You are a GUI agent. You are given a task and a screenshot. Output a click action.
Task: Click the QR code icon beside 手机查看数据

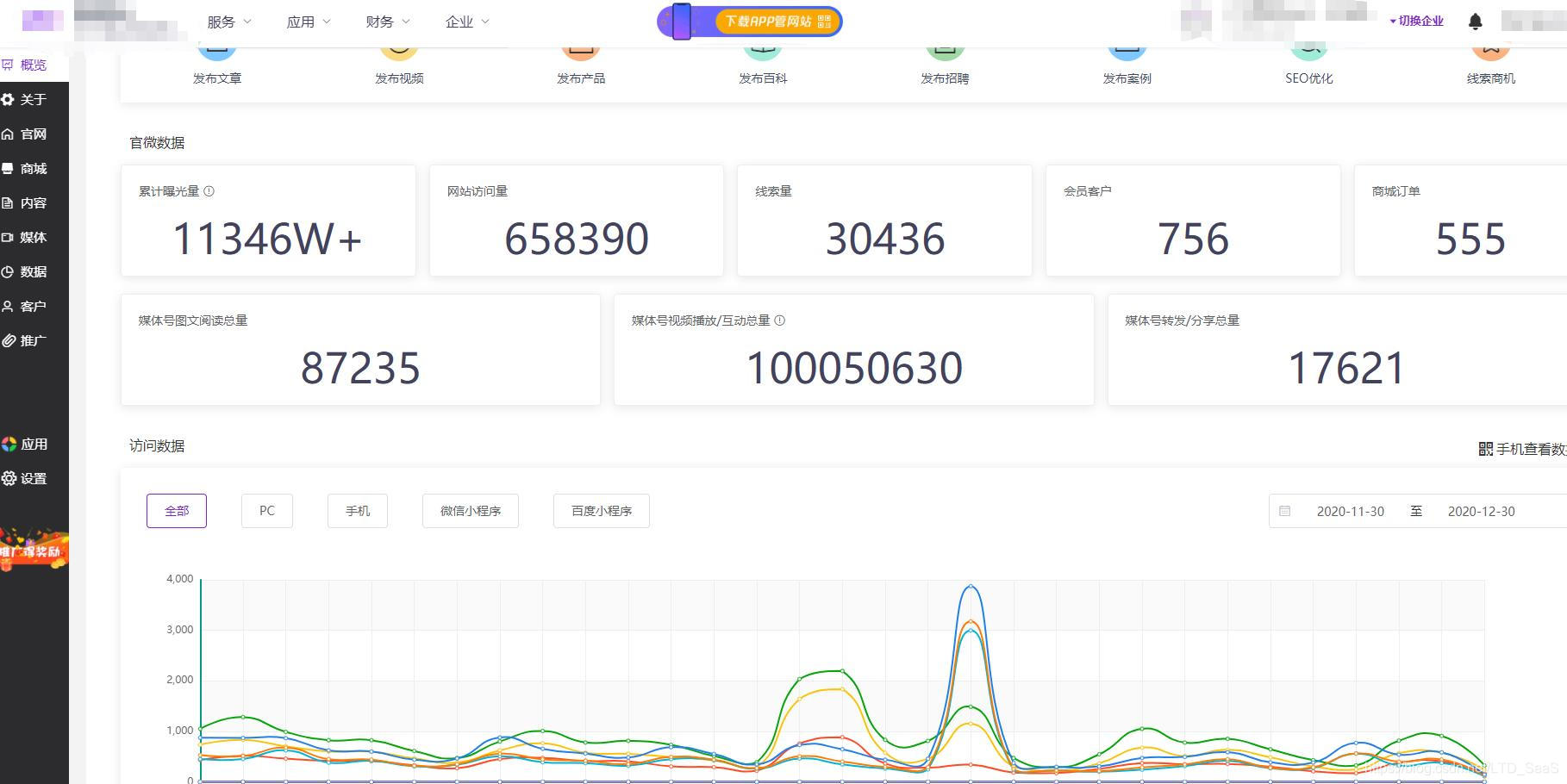1485,449
